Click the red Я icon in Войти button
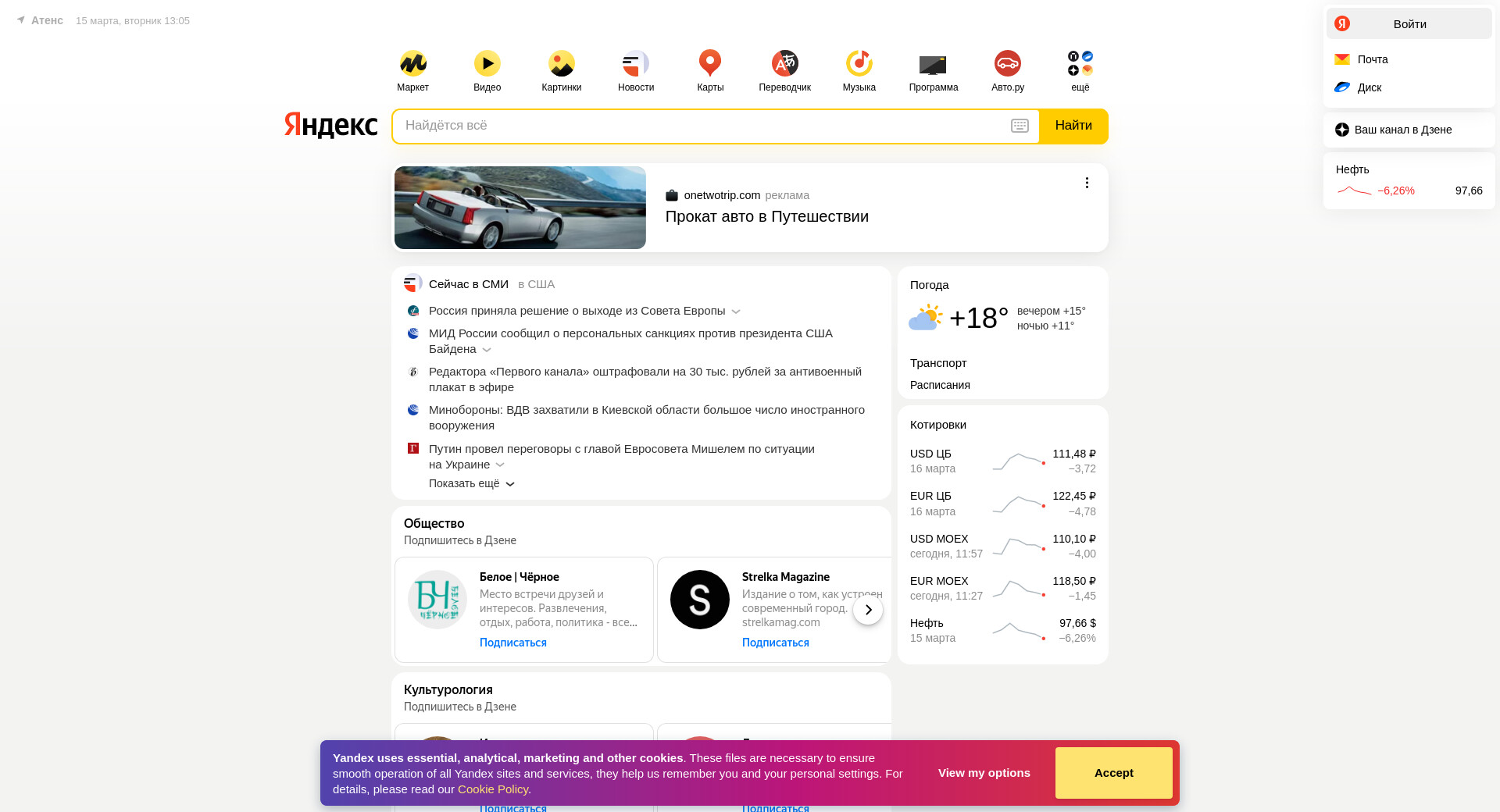1500x812 pixels. 1342,23
